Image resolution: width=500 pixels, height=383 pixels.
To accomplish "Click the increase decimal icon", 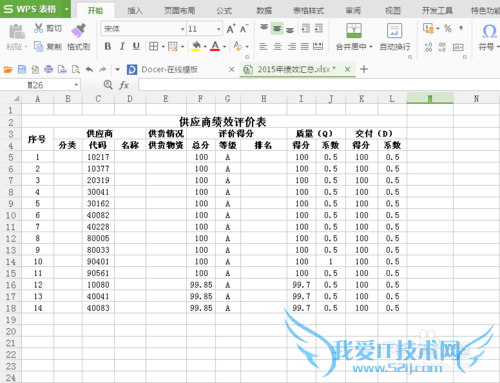I will pos(428,47).
